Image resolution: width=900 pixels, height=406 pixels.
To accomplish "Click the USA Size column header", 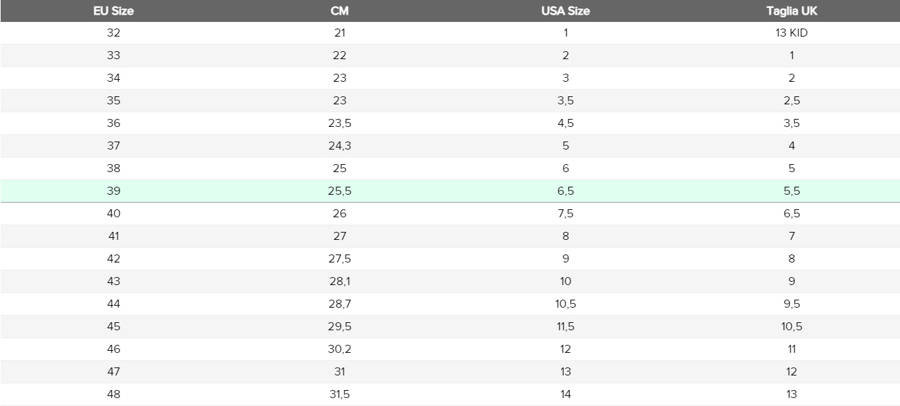I will point(565,11).
